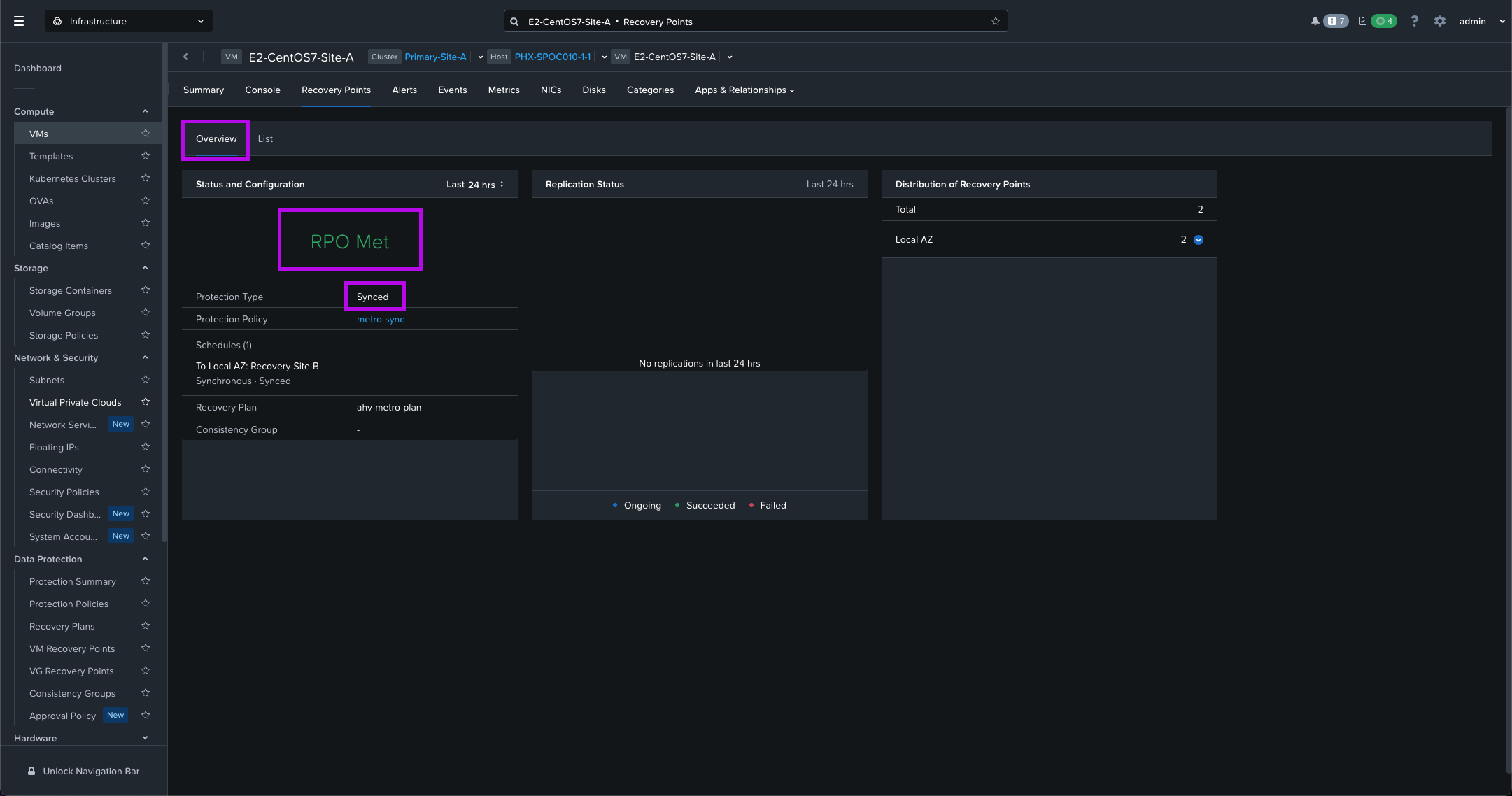Screen dimensions: 1512x796
Task: Star the Subnets entry
Action: [146, 380]
